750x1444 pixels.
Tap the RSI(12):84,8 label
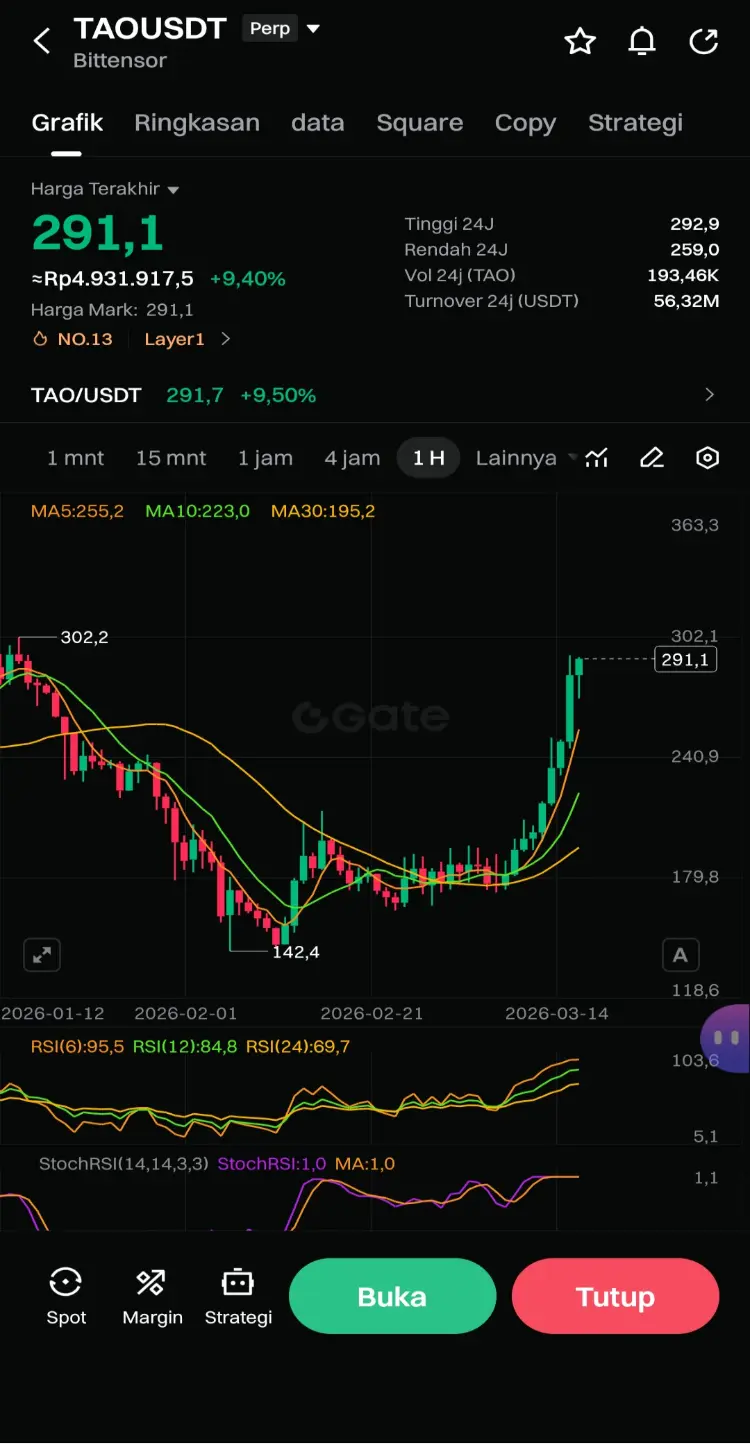pyautogui.click(x=185, y=1047)
